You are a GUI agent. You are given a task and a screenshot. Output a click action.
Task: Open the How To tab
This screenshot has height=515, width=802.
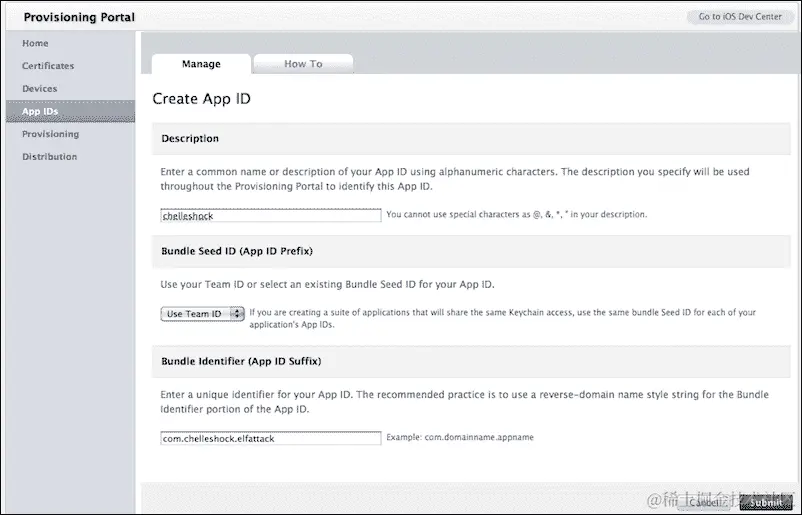pos(303,64)
